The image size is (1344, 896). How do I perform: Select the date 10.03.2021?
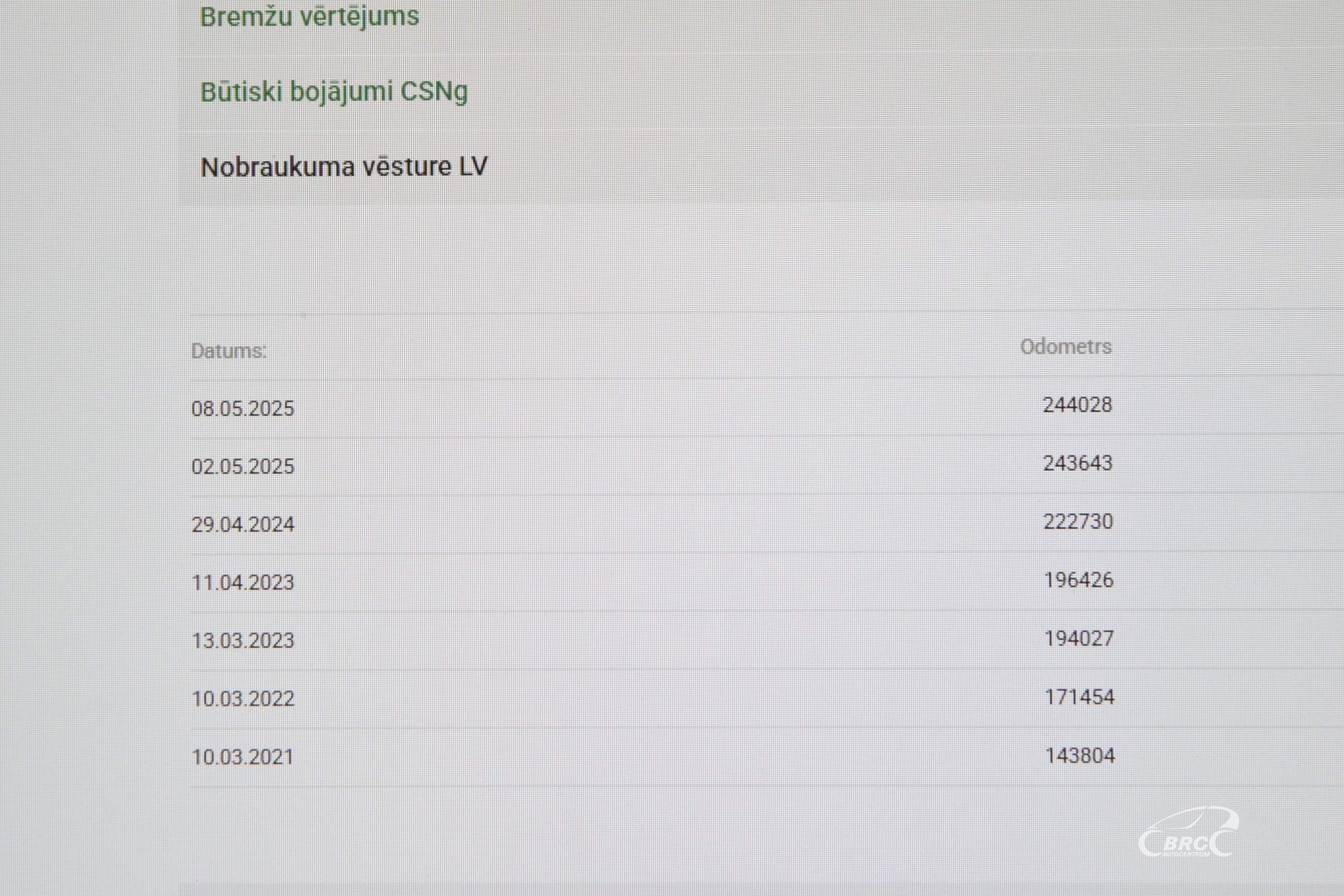point(242,757)
